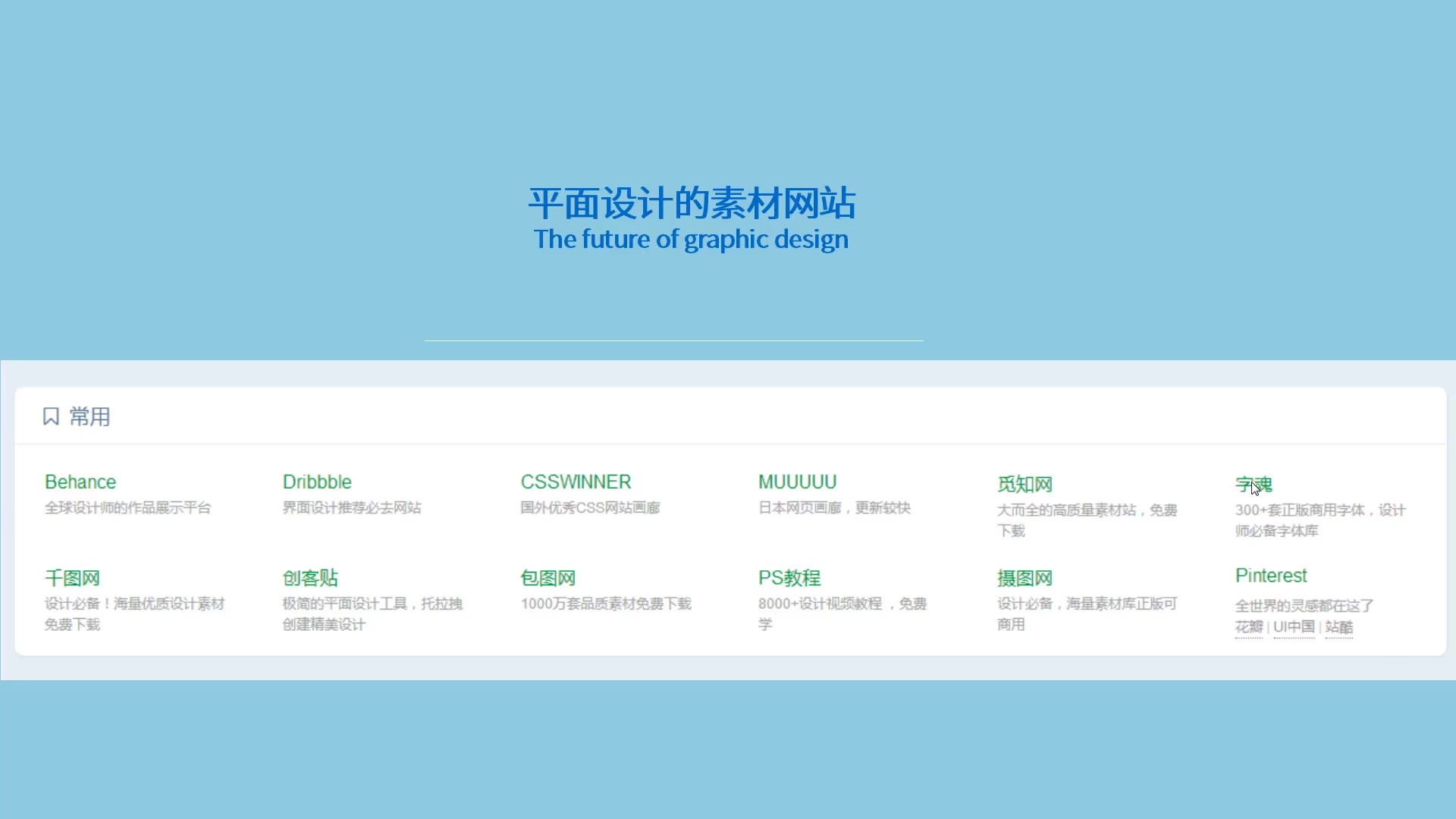Viewport: 1456px width, 819px height.
Task: Open the 千图网 link
Action: [x=72, y=578]
